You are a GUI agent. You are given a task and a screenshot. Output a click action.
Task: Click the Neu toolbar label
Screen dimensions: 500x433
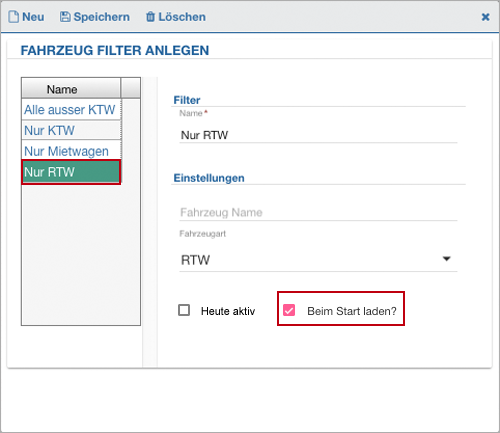coord(33,17)
